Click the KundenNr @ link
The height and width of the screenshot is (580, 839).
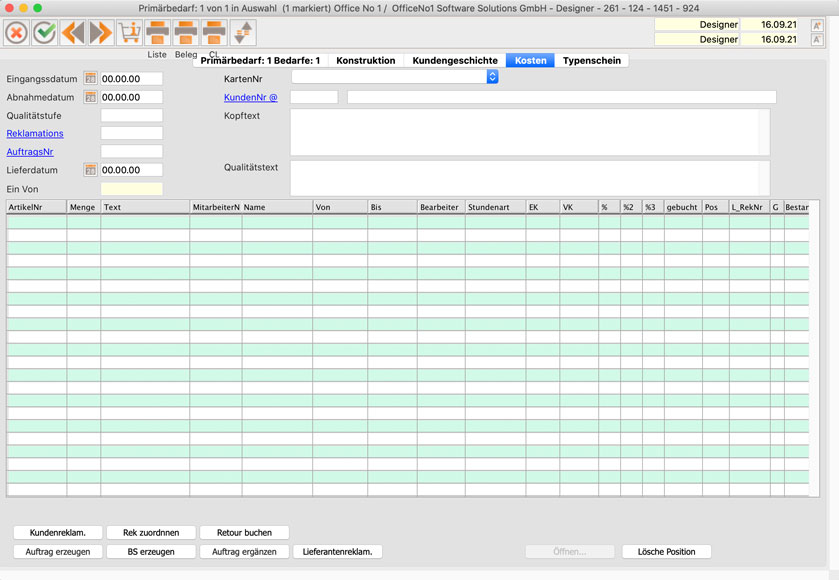click(250, 97)
